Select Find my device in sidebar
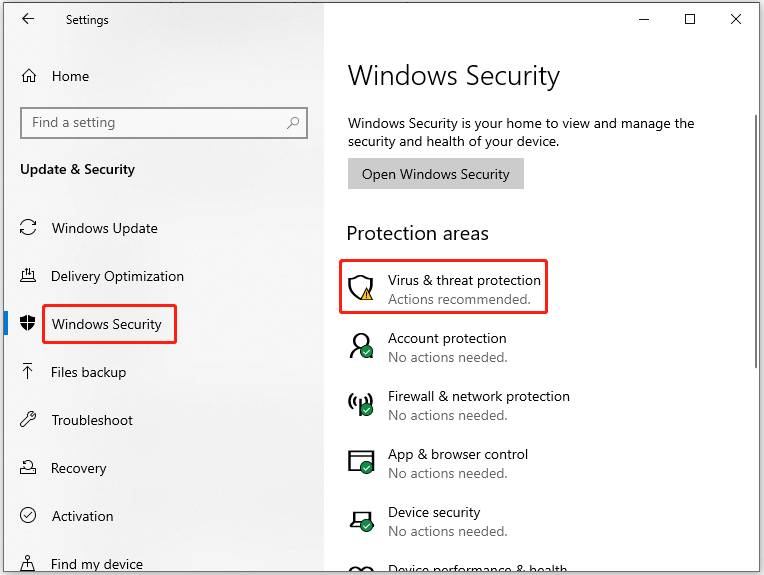The image size is (764, 575). (97, 564)
